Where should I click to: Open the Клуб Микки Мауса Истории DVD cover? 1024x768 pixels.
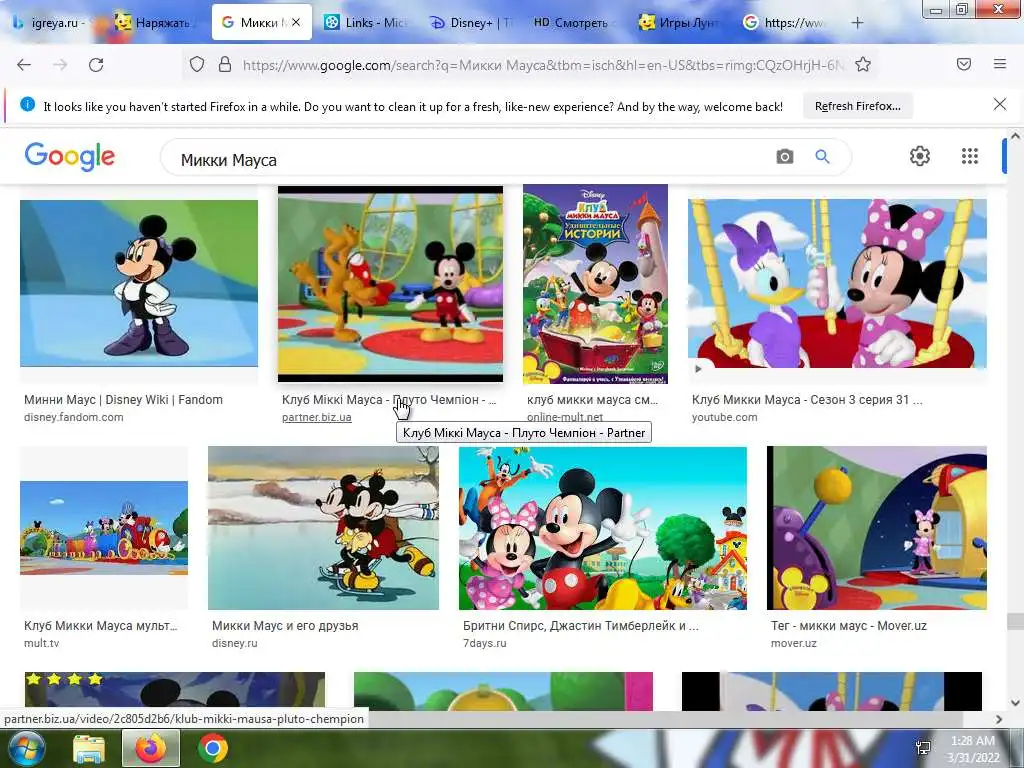595,284
